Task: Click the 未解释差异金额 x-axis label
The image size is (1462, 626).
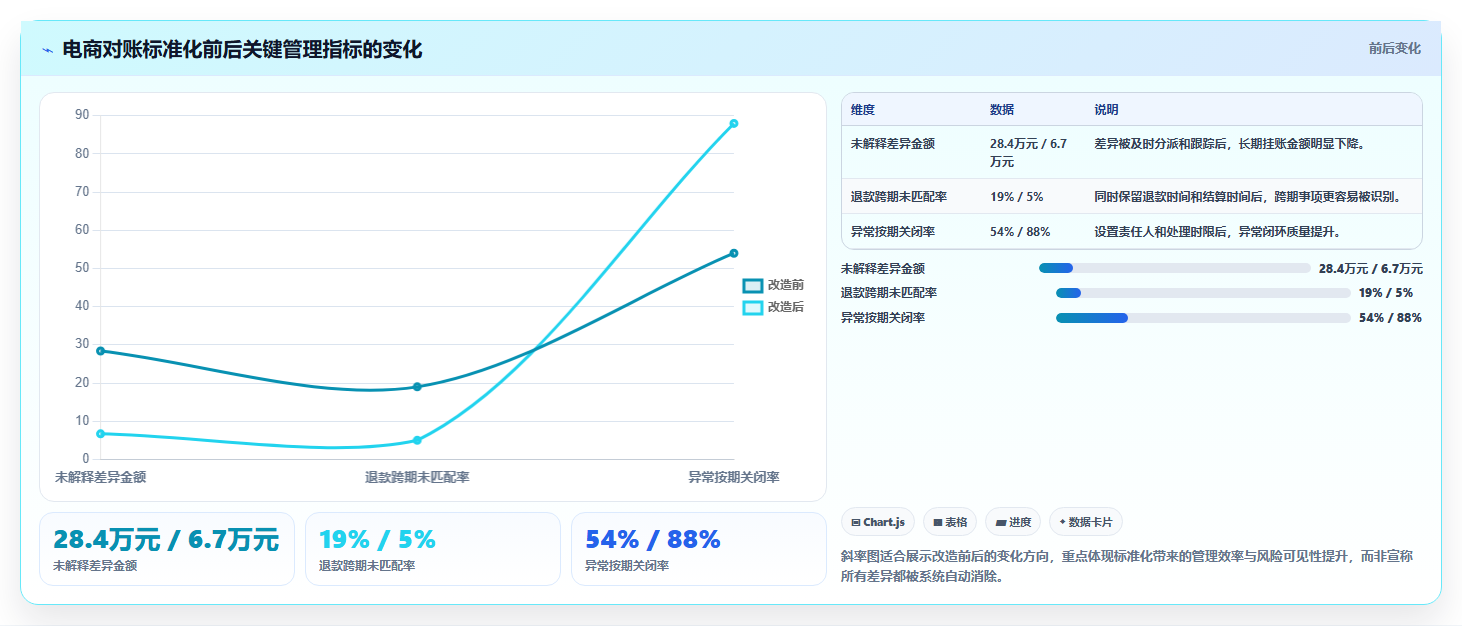Action: [100, 478]
